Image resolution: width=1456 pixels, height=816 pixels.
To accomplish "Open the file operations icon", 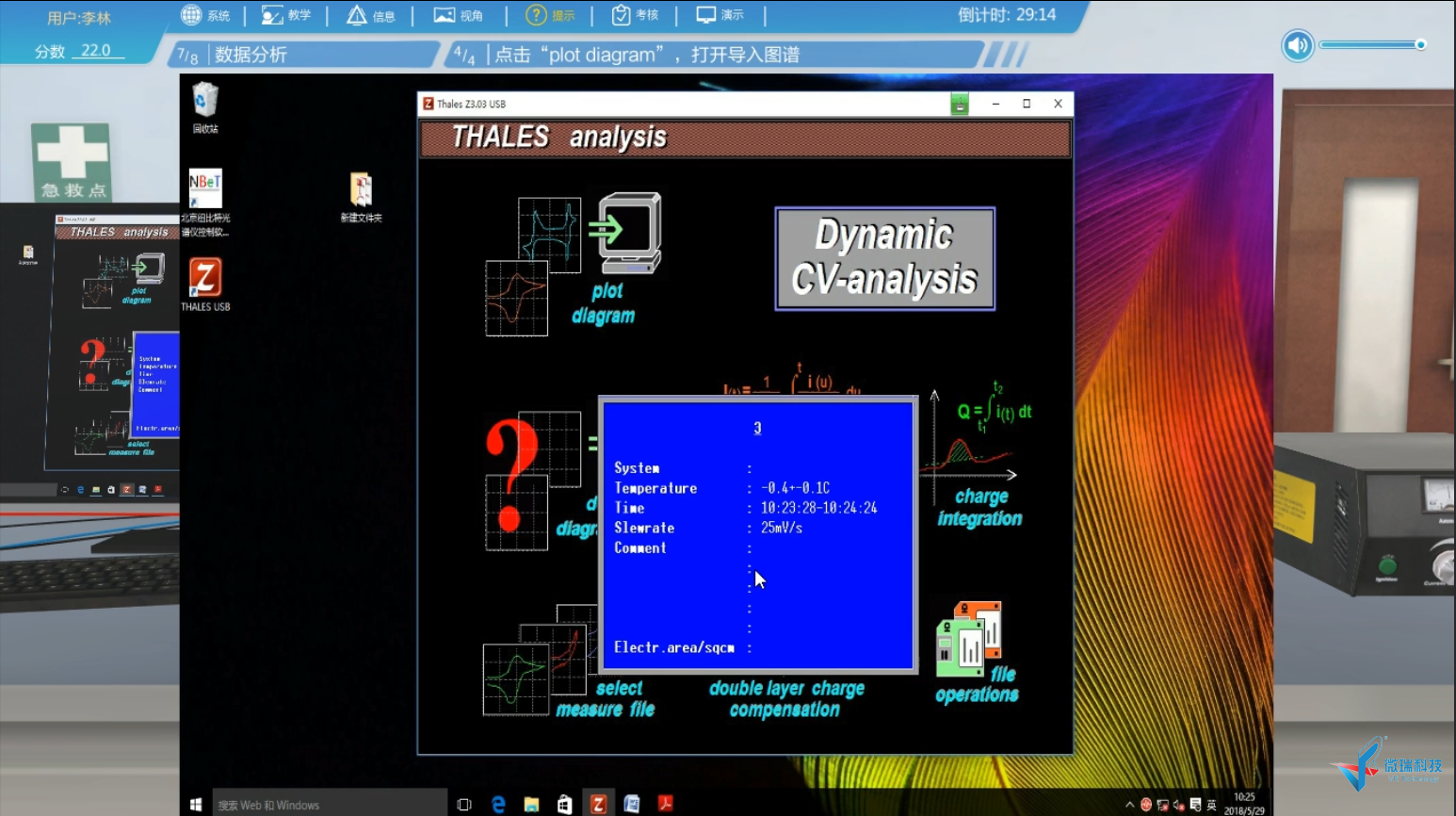I will tap(977, 653).
